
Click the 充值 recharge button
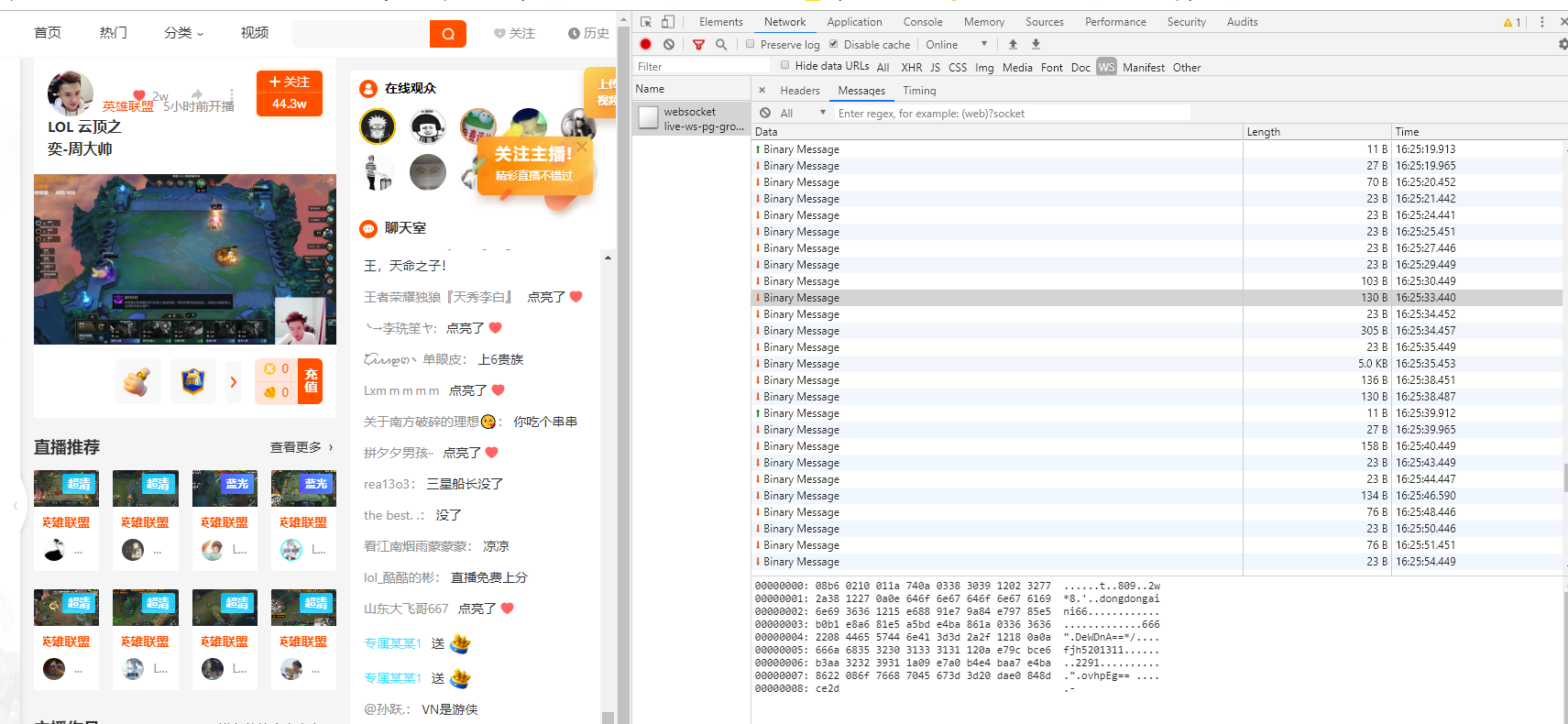pyautogui.click(x=311, y=381)
